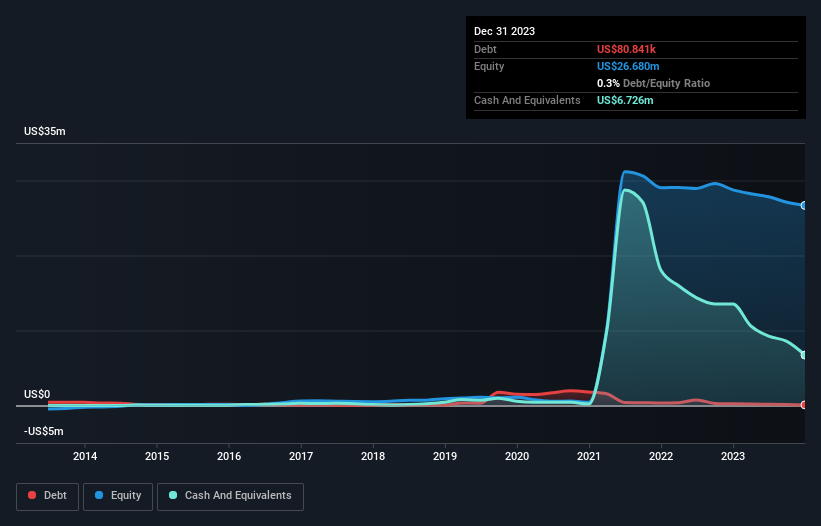Click the 2016 x-axis label
This screenshot has height=526, width=821.
click(229, 456)
